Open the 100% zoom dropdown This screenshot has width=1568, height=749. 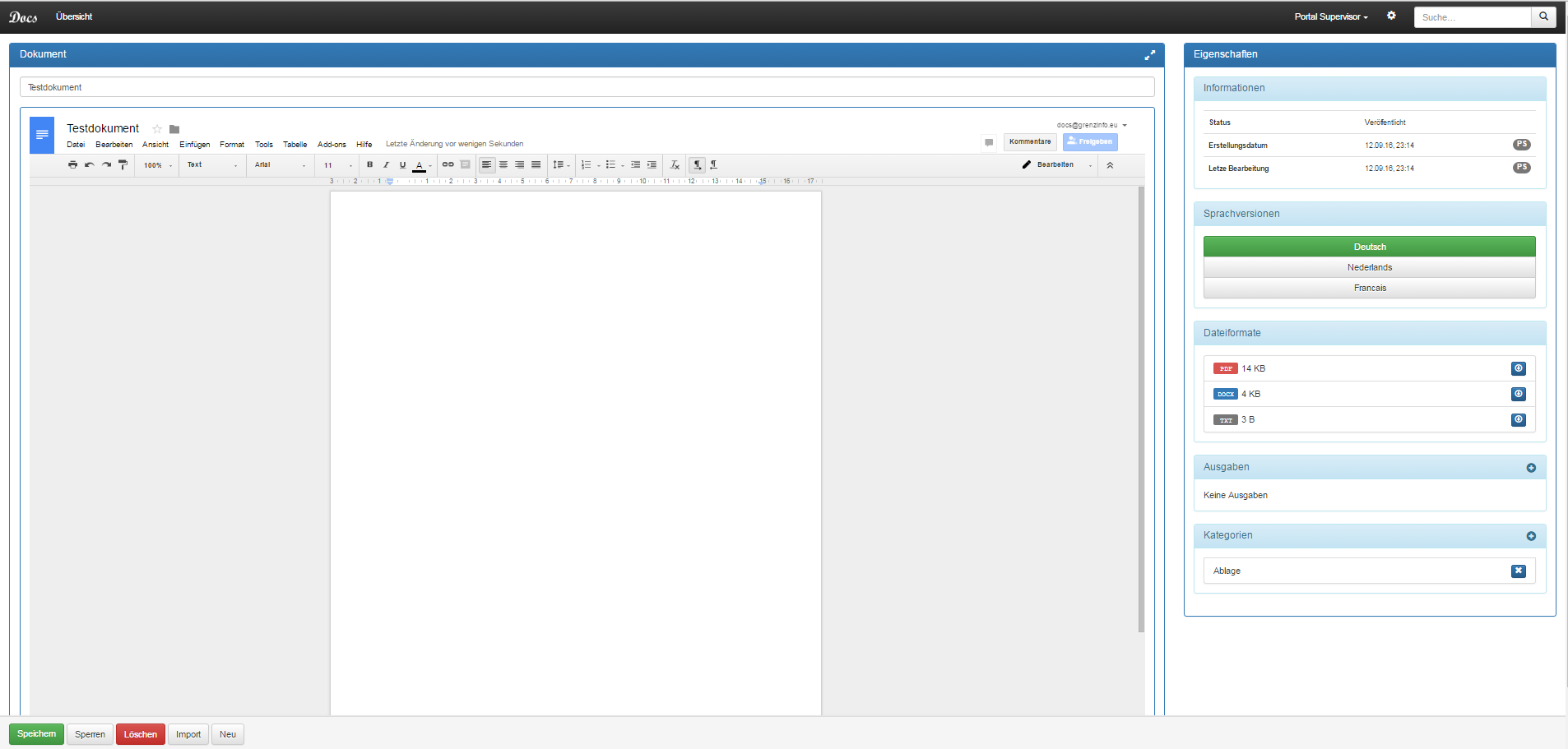click(158, 165)
